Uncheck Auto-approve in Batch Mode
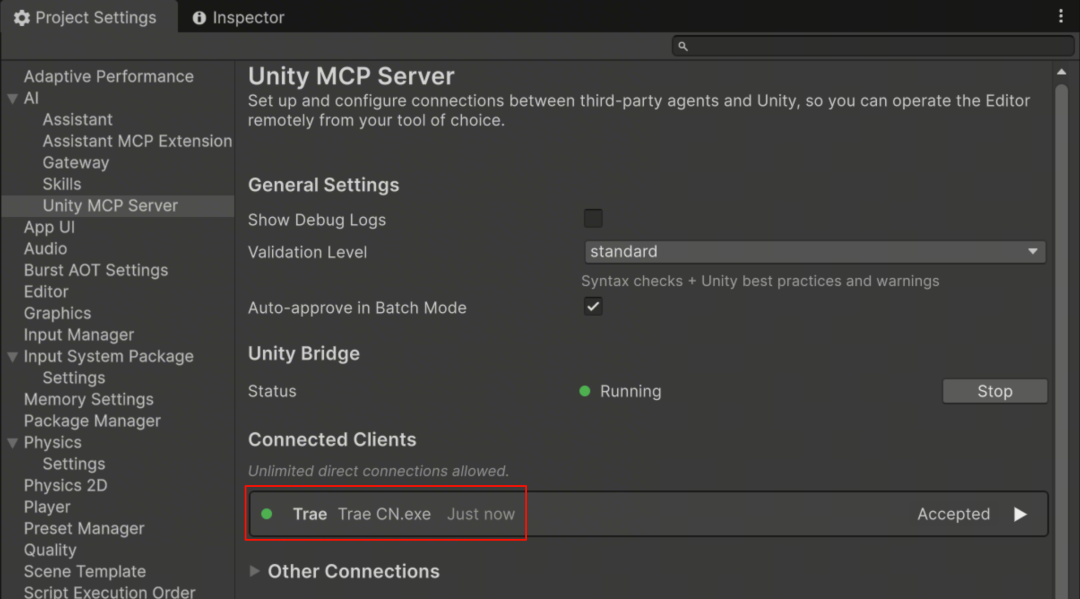The height and width of the screenshot is (599, 1080). [592, 306]
